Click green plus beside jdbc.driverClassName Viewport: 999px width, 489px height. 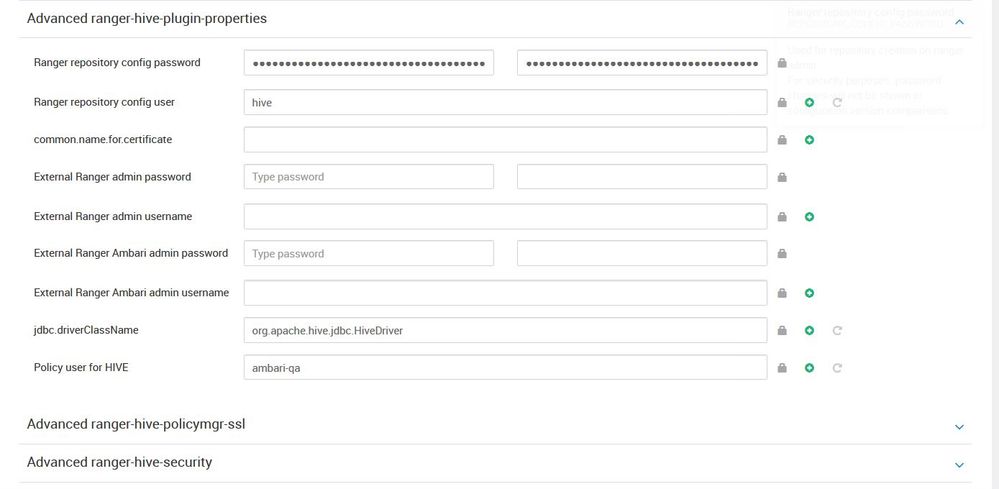click(809, 330)
